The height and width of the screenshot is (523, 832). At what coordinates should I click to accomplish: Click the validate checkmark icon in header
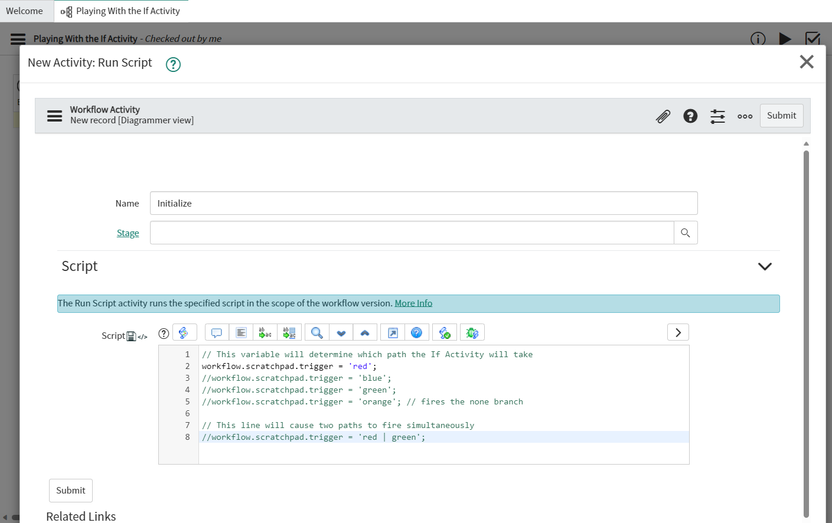[812, 39]
